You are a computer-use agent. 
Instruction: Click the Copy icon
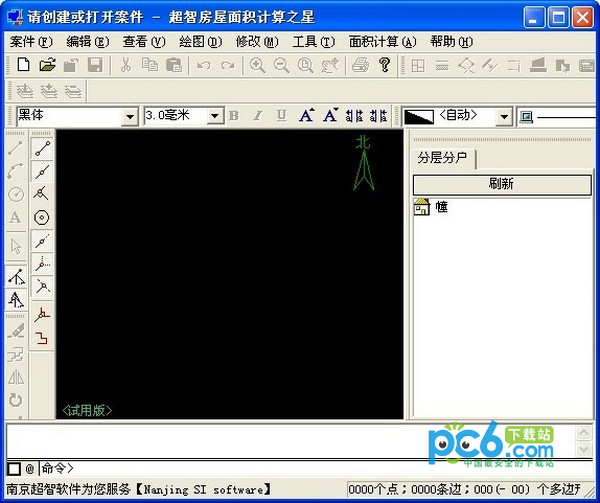point(150,65)
